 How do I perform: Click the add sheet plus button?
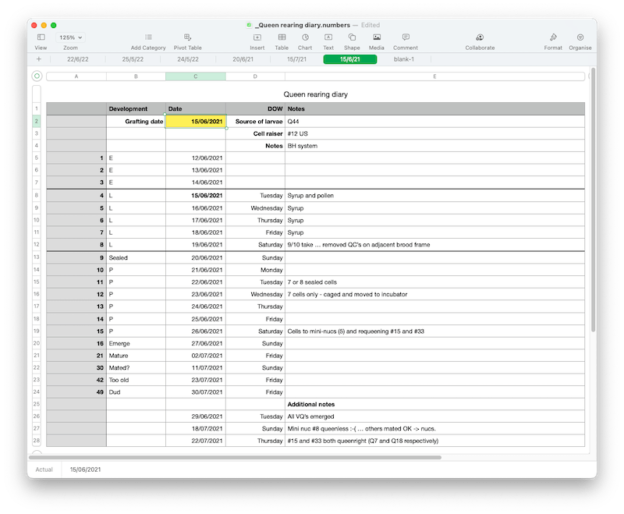click(x=38, y=59)
